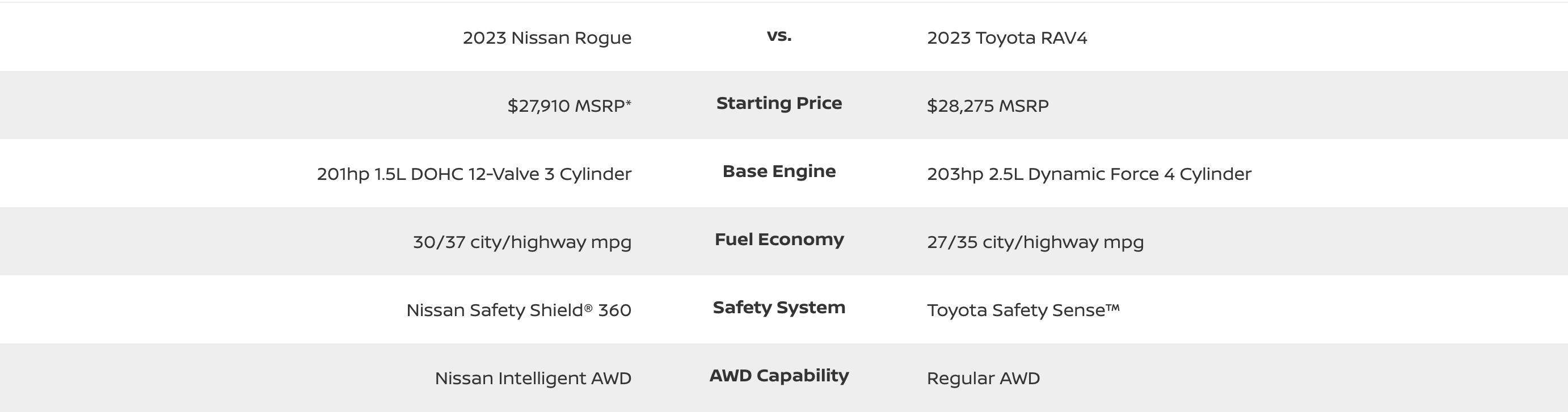
Task: Select the vs. column header
Action: coord(779,36)
